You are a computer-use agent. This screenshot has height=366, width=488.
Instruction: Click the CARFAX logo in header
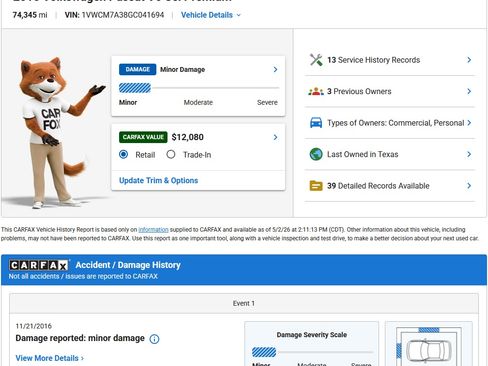click(39, 265)
